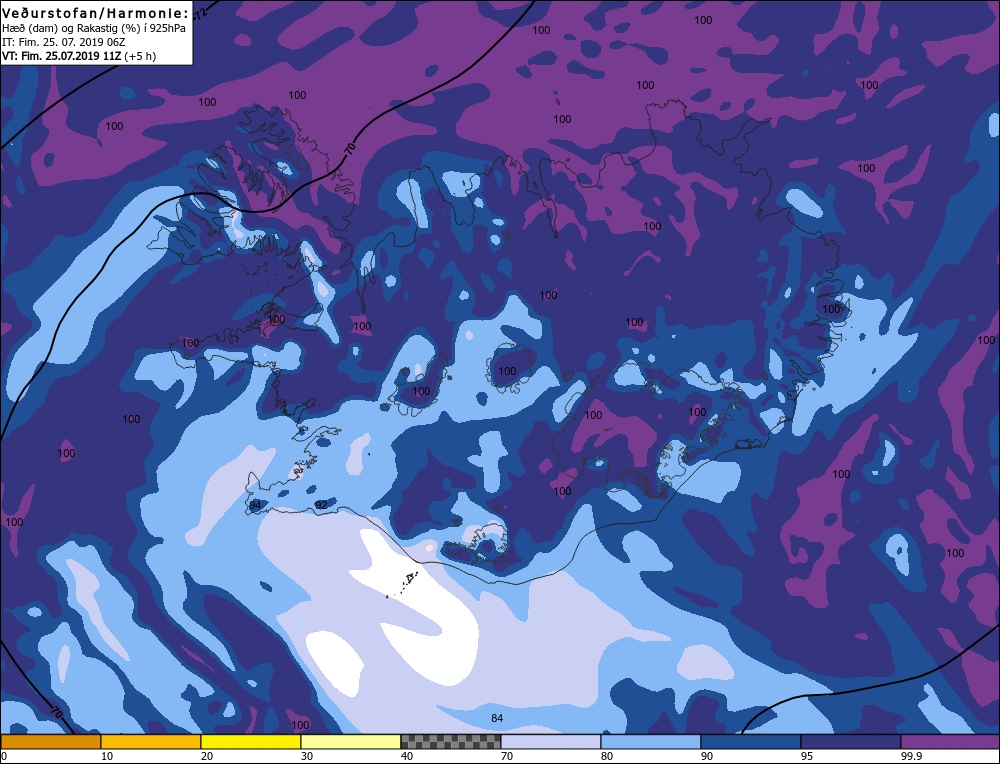Image resolution: width=1000 pixels, height=764 pixels.
Task: Click the orange 10–20 legend swatch
Action: 151,742
